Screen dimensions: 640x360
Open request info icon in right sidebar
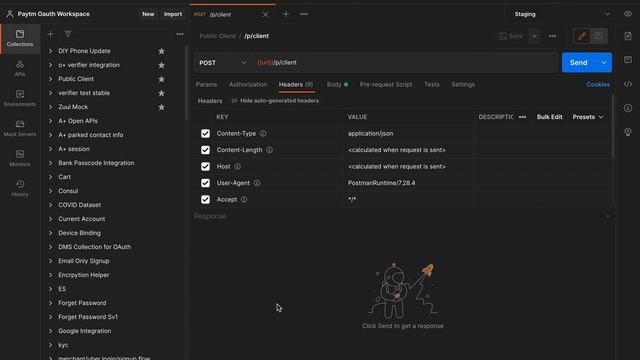click(628, 108)
